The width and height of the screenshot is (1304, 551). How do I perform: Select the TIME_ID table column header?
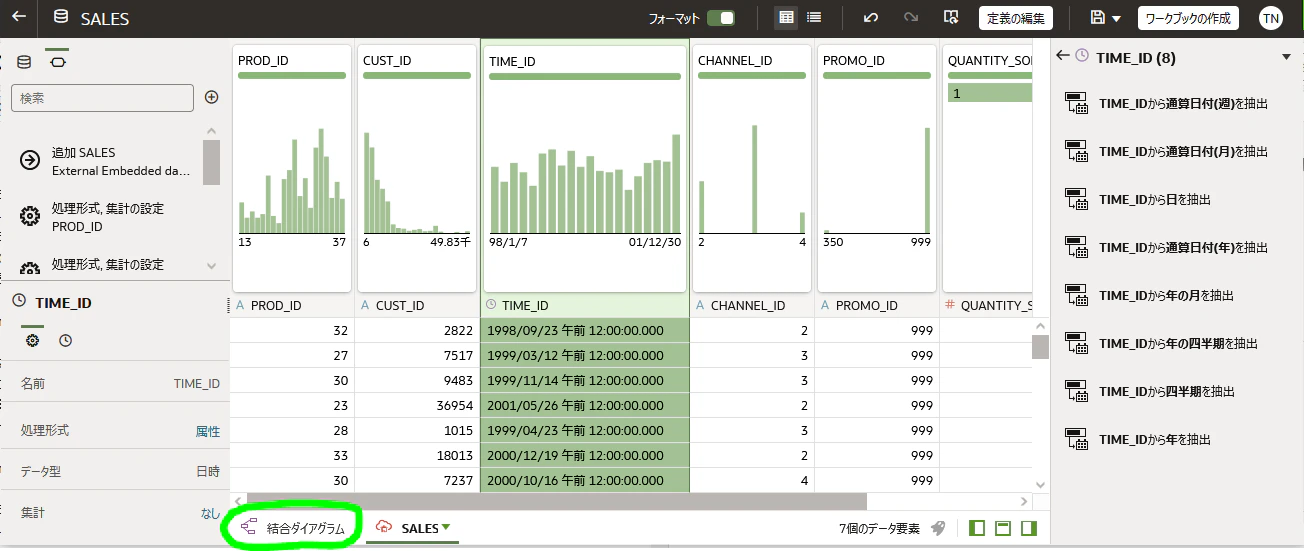(585, 305)
